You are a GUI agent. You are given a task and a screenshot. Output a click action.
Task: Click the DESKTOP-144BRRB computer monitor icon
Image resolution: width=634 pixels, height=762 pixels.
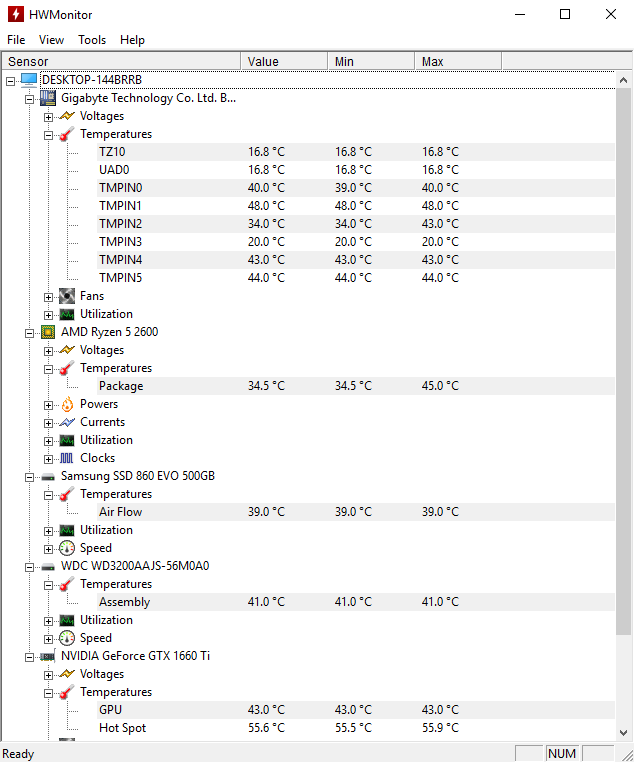pyautogui.click(x=29, y=80)
